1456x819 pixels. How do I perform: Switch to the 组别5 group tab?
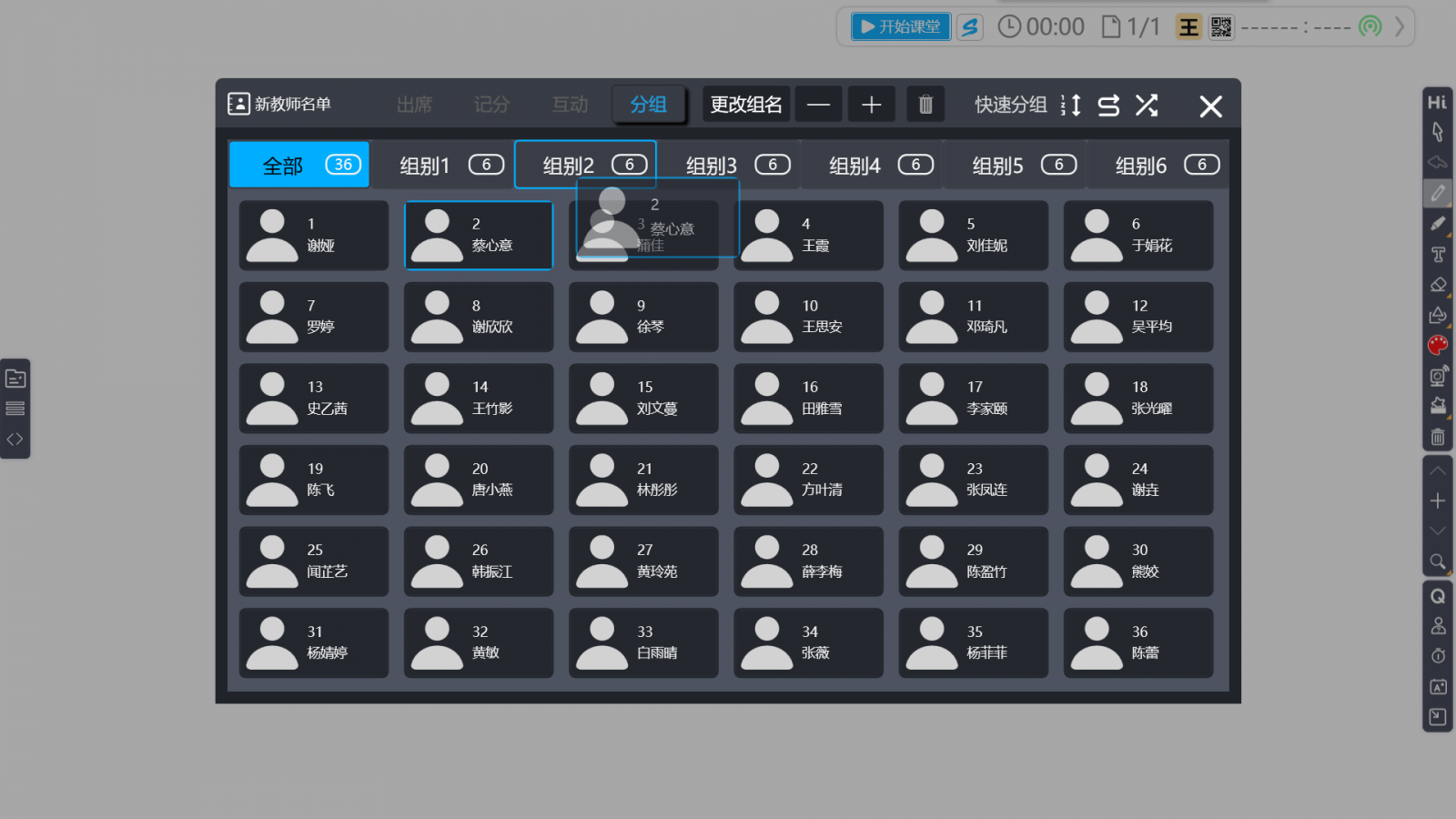pyautogui.click(x=1023, y=166)
